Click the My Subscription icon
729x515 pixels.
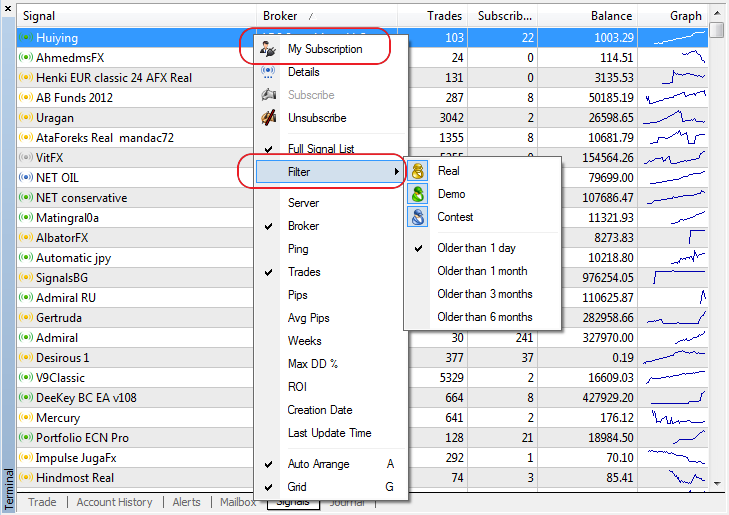click(267, 48)
